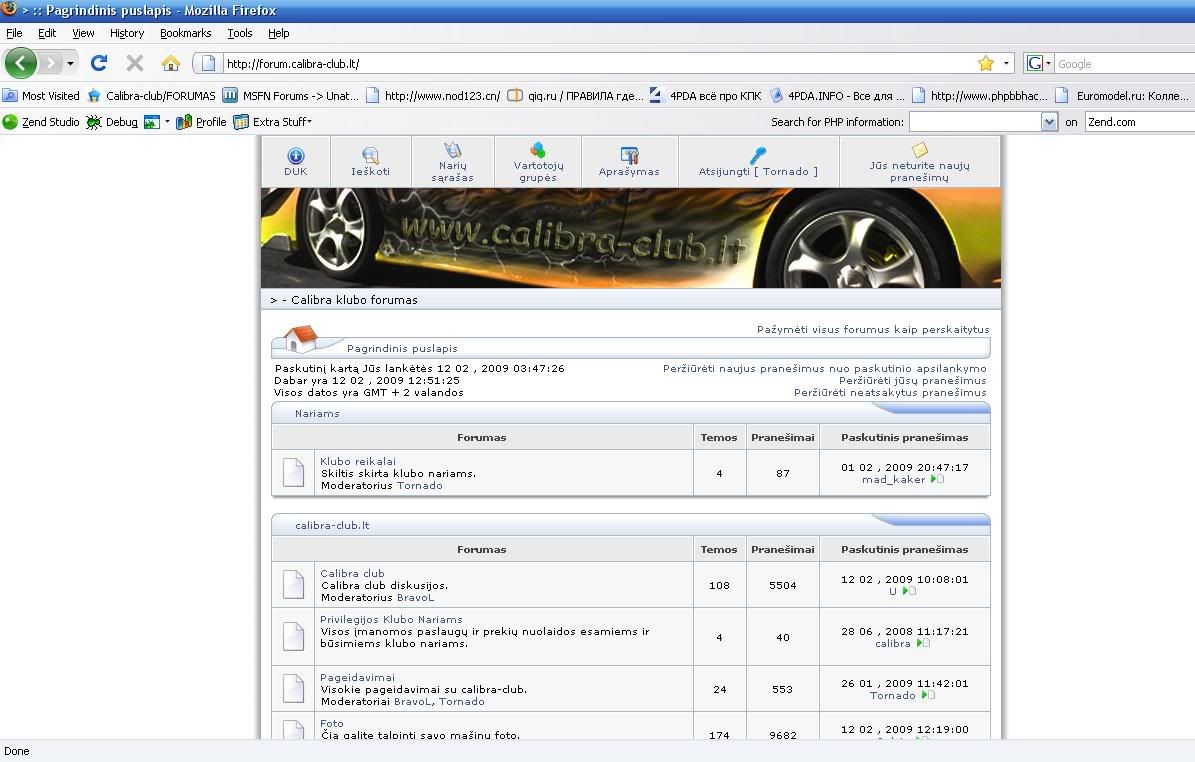Click the Zend Studio toolbar icon
The width and height of the screenshot is (1195, 762).
(11, 122)
